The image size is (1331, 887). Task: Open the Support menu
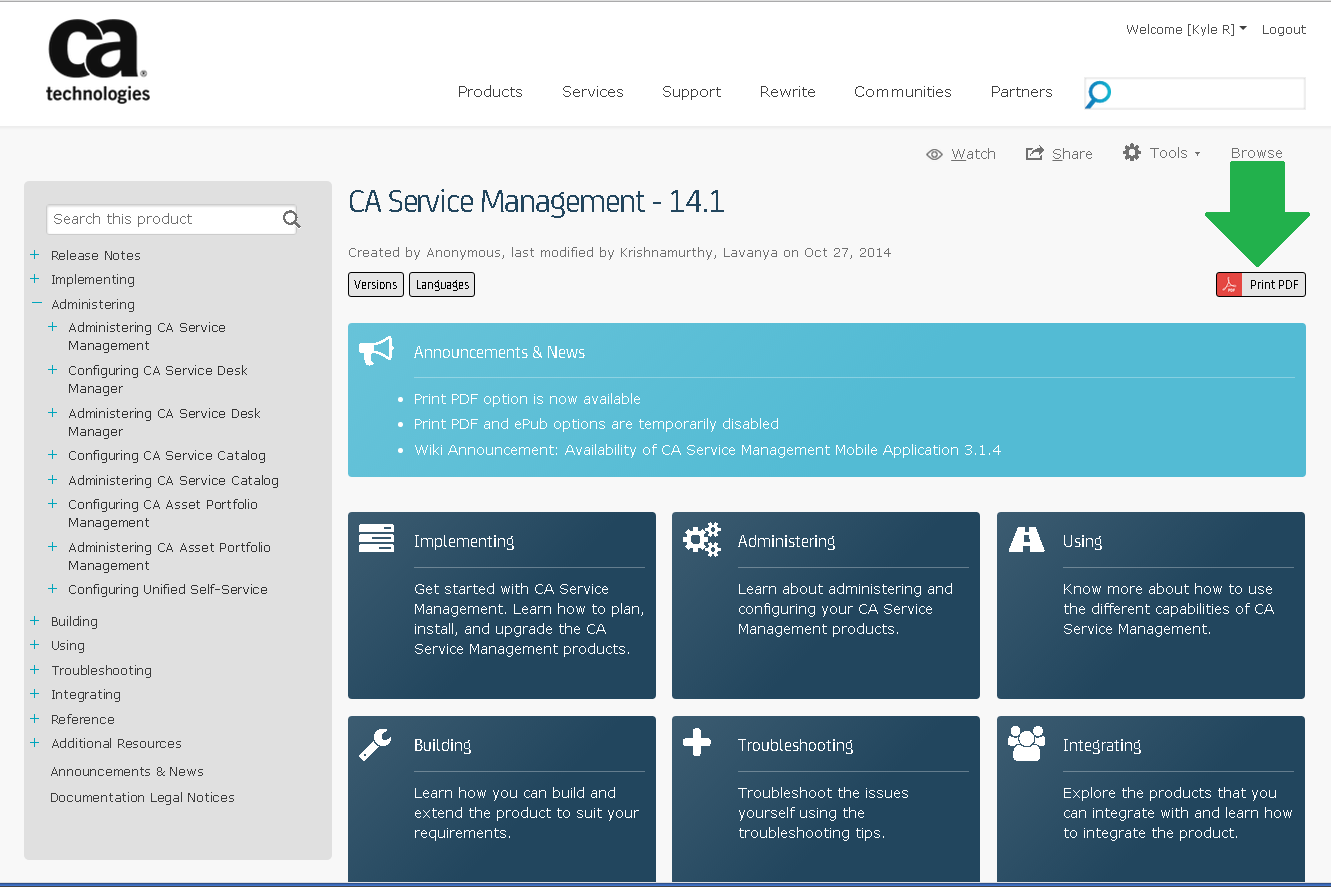pyautogui.click(x=691, y=91)
